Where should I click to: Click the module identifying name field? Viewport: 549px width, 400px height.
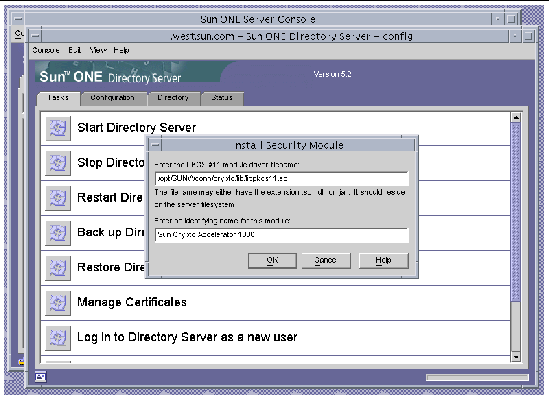click(282, 235)
